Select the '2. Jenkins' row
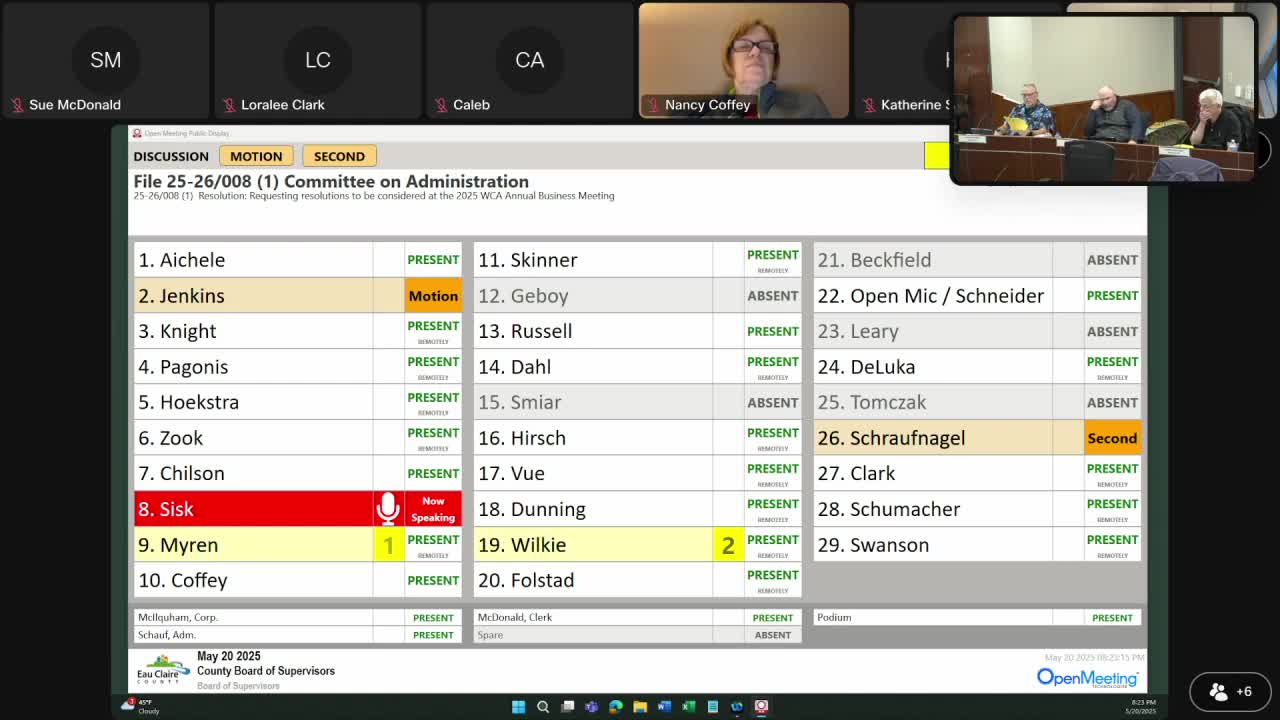The height and width of the screenshot is (720, 1280). point(298,296)
